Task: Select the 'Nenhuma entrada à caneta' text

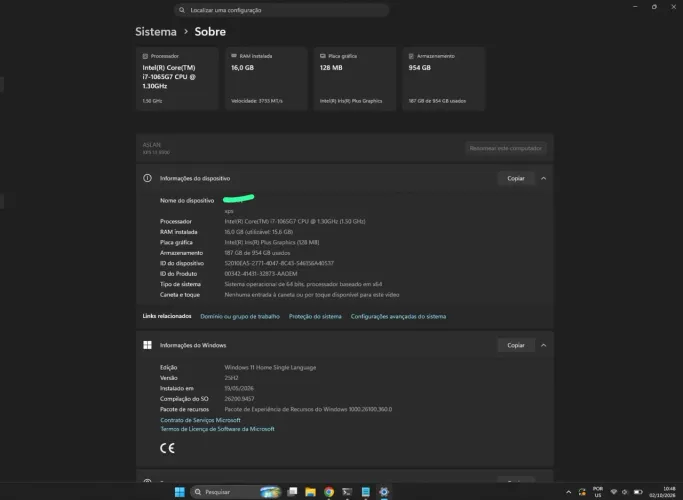Action: click(x=311, y=295)
